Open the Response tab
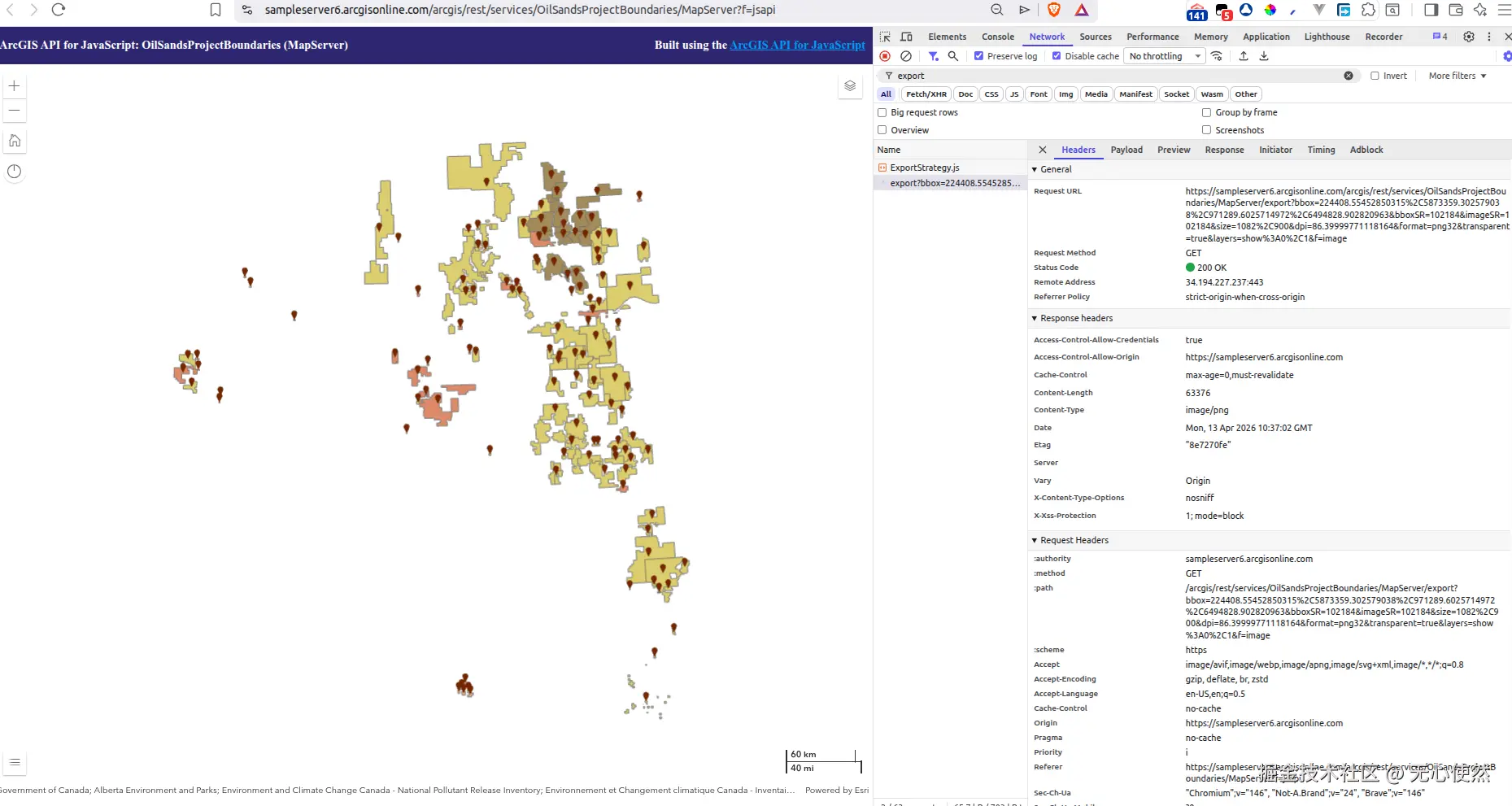The height and width of the screenshot is (806, 1512). [x=1224, y=150]
